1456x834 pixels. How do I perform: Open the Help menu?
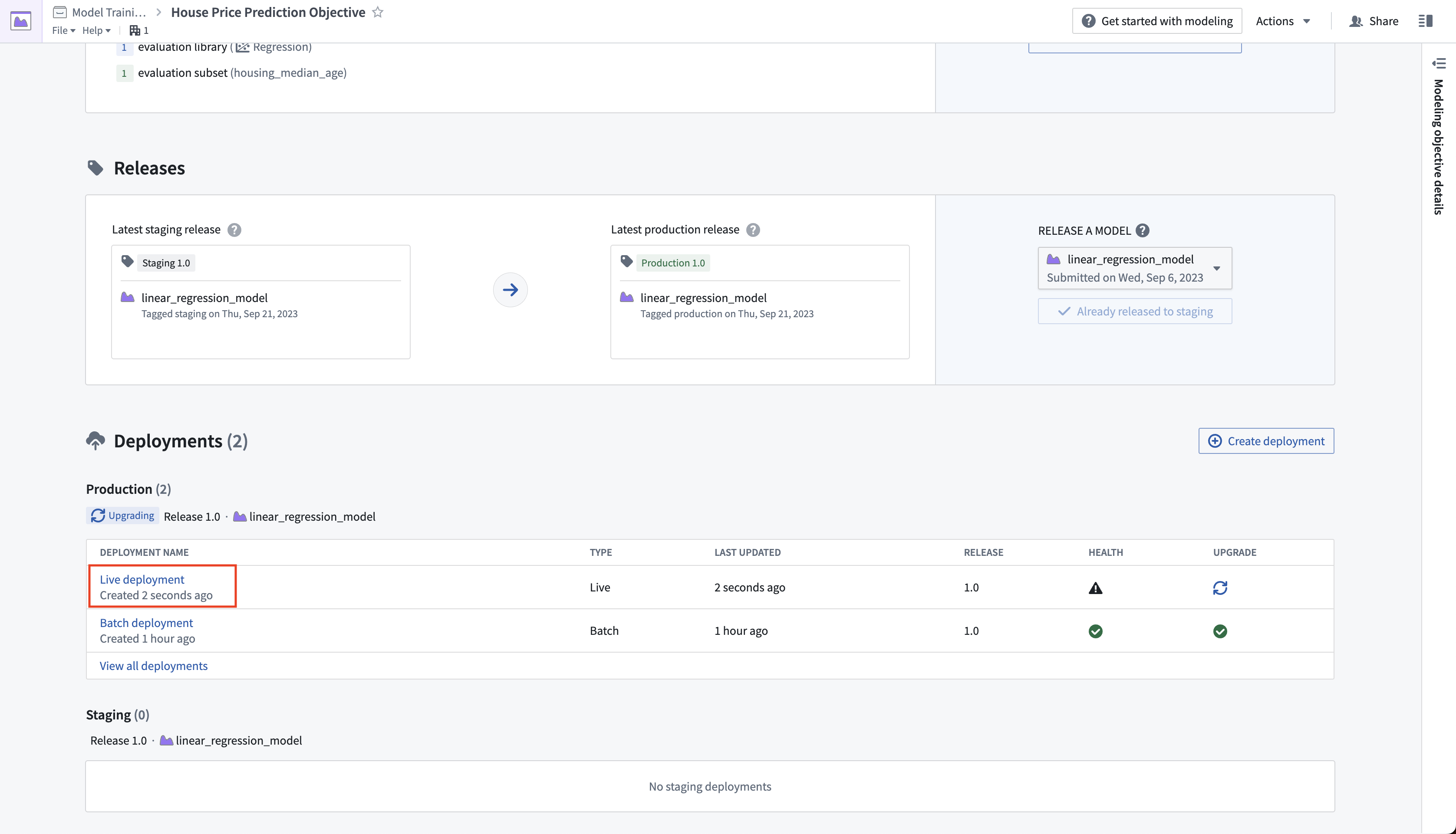pyautogui.click(x=96, y=30)
